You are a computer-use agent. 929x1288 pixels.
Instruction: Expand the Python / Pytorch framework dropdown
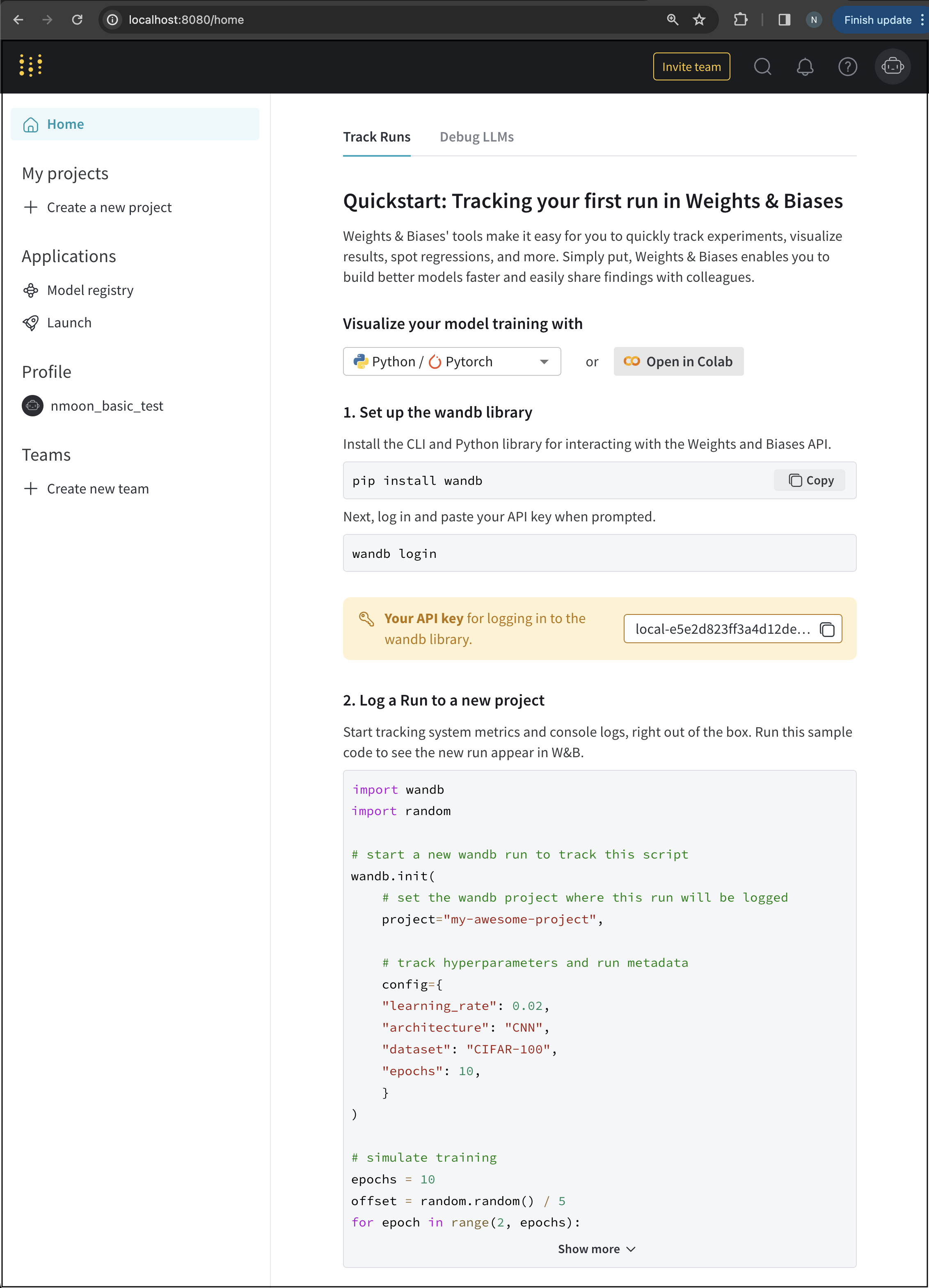(452, 361)
